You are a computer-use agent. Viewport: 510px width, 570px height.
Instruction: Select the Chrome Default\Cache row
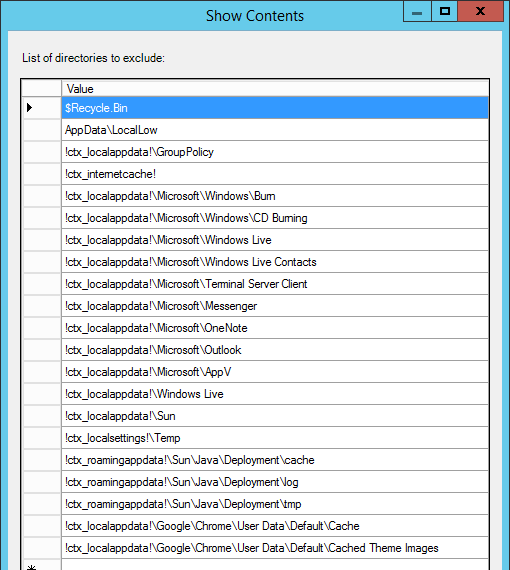pyautogui.click(x=275, y=526)
